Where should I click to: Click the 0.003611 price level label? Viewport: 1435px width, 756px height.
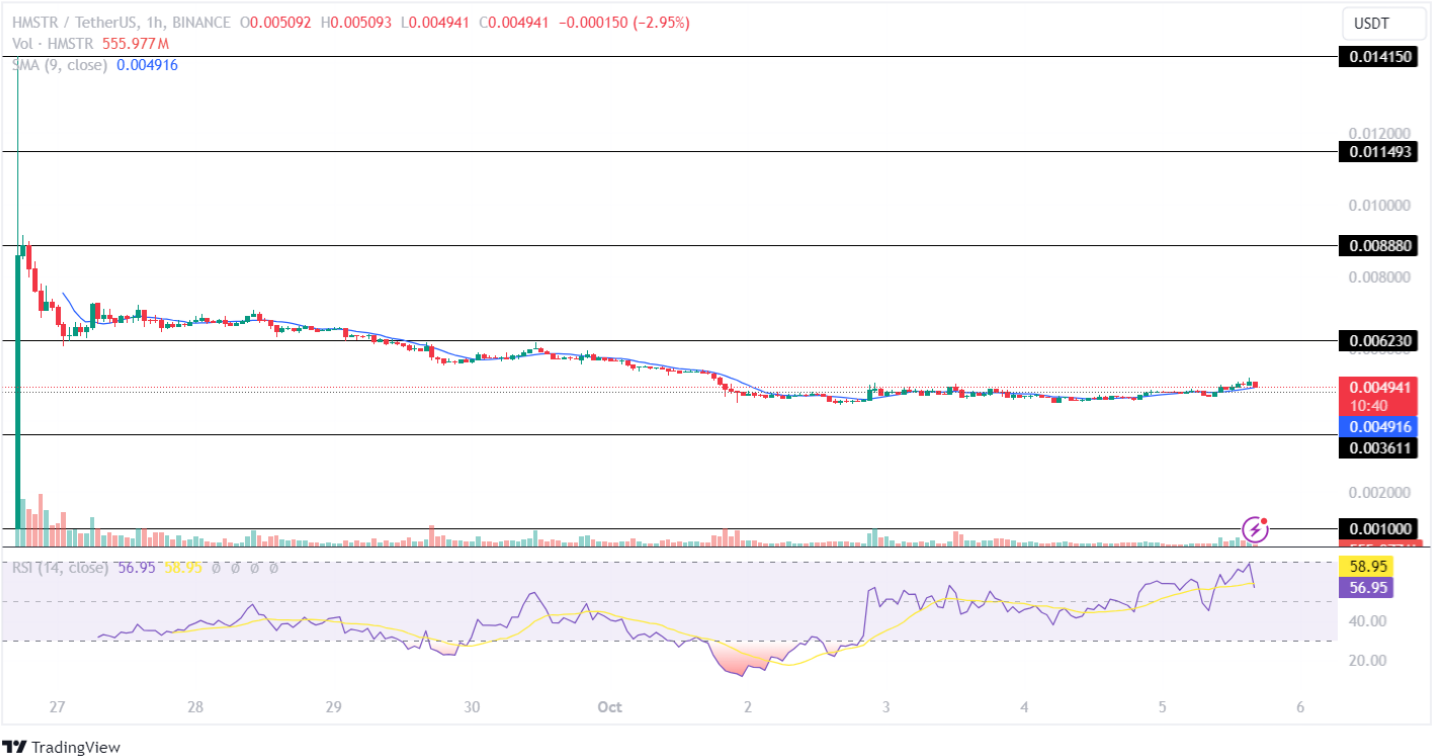pos(1379,448)
